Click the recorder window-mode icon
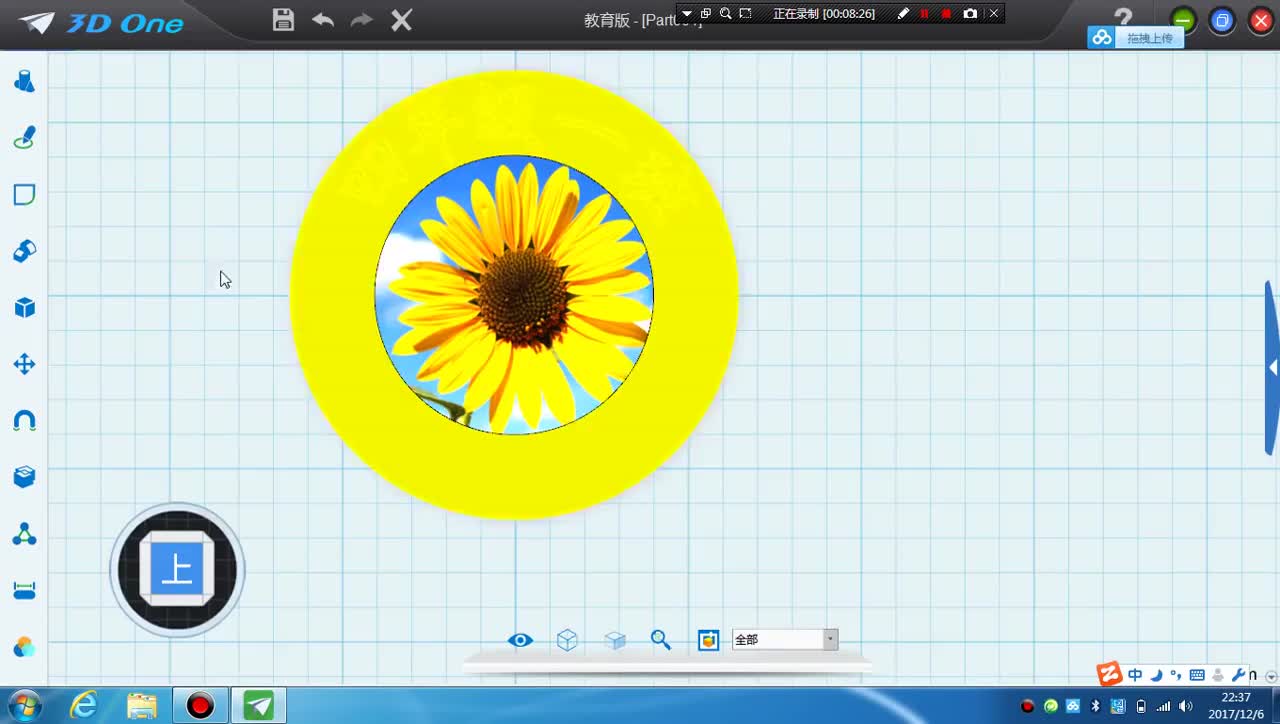This screenshot has width=1280, height=724. click(706, 13)
